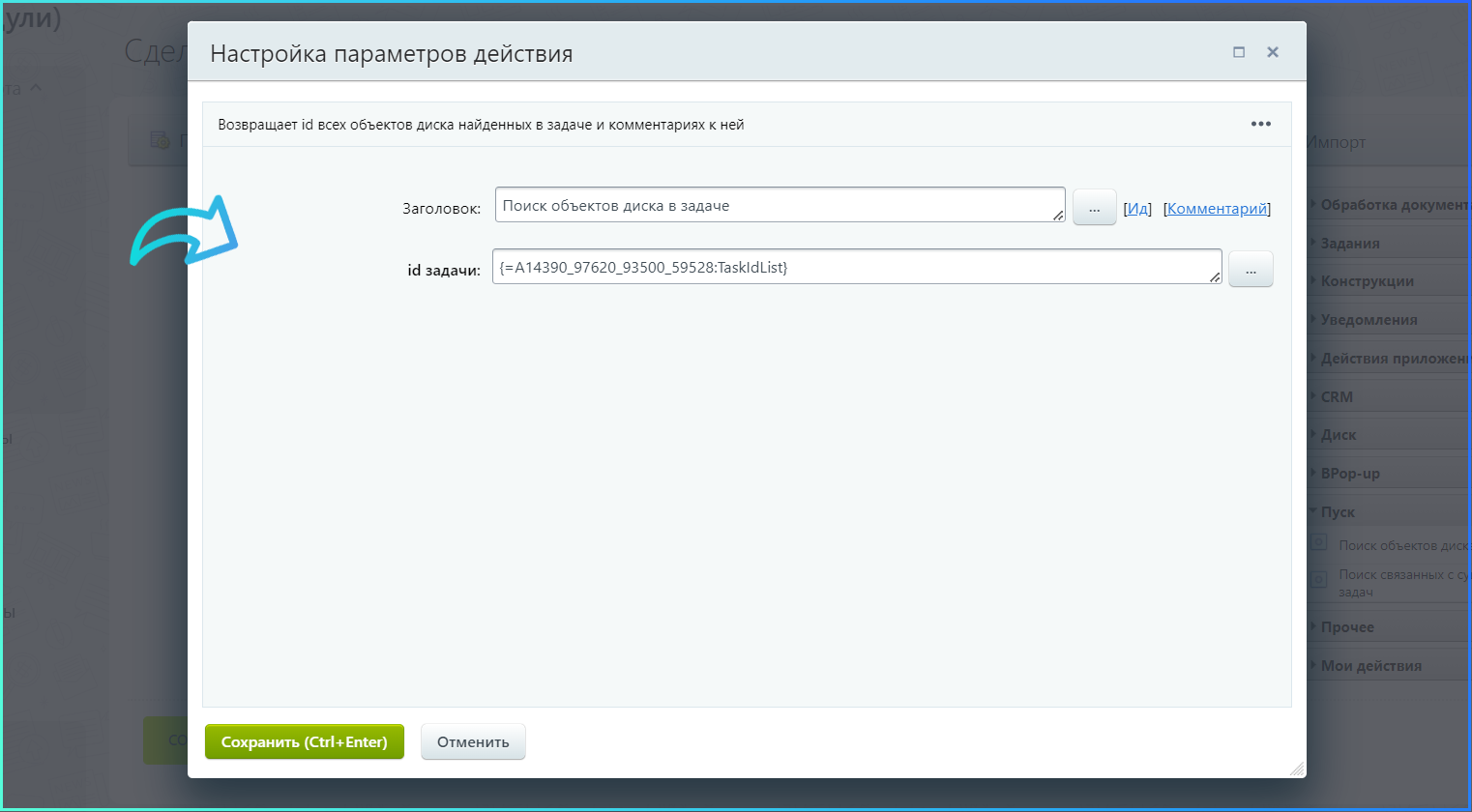Focus the Заголовок input field

point(774,205)
